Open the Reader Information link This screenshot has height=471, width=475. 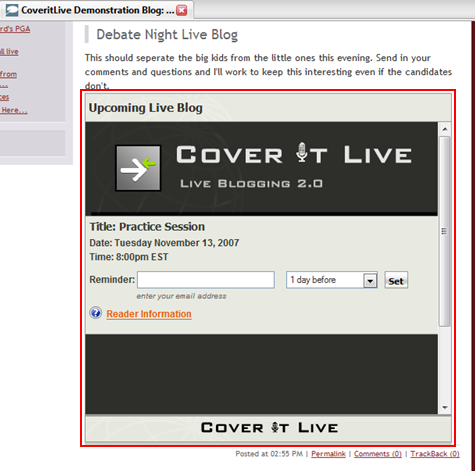coord(149,314)
